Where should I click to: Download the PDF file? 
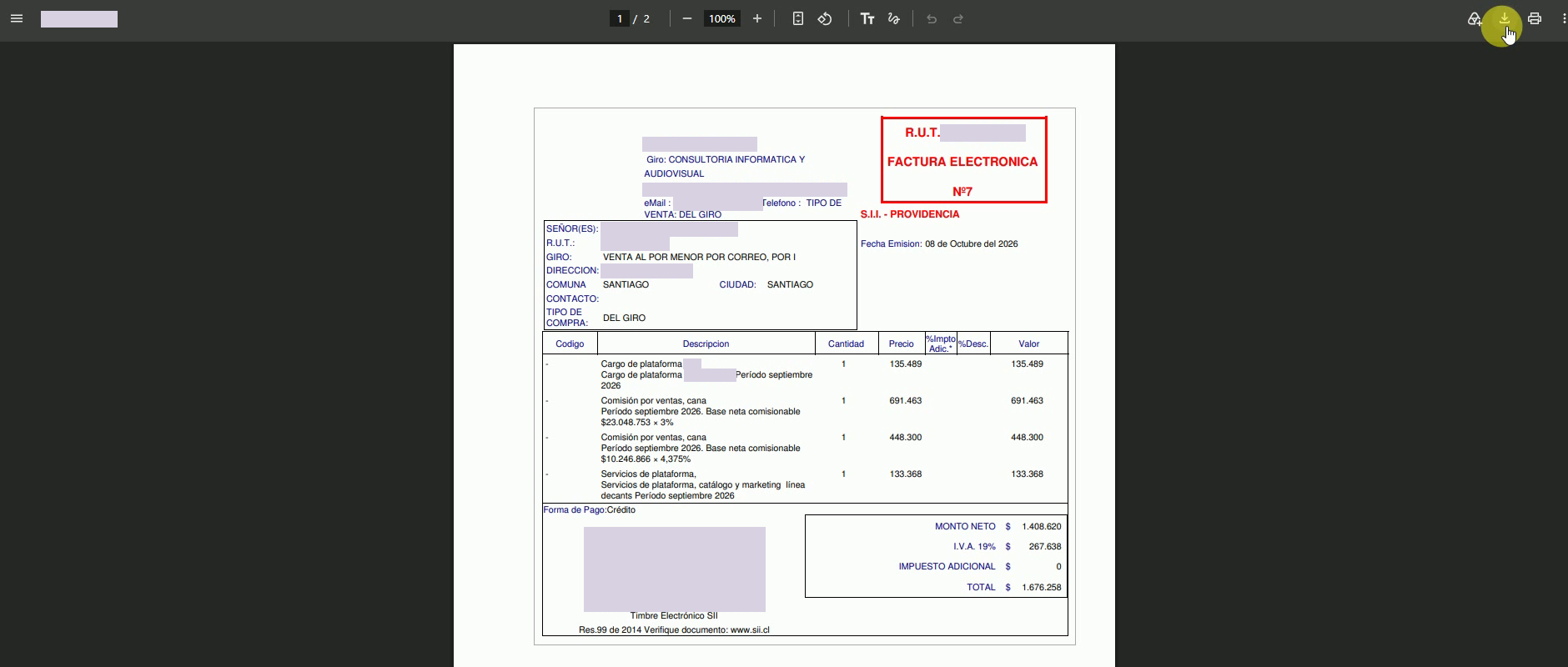pos(1505,18)
